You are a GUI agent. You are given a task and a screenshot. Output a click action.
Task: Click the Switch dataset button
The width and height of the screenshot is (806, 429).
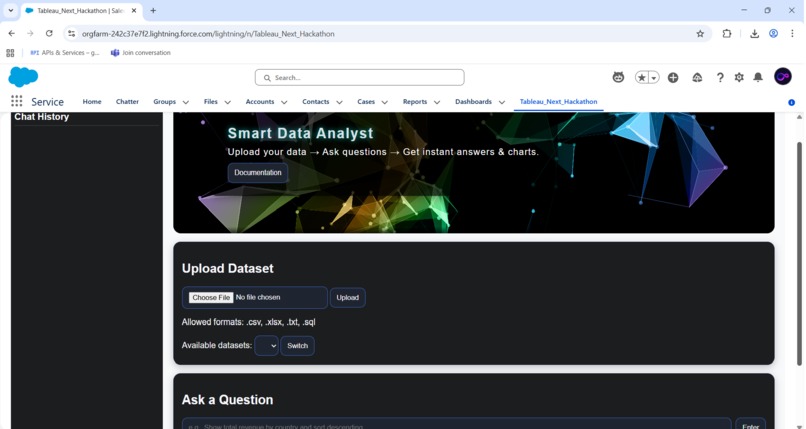297,346
